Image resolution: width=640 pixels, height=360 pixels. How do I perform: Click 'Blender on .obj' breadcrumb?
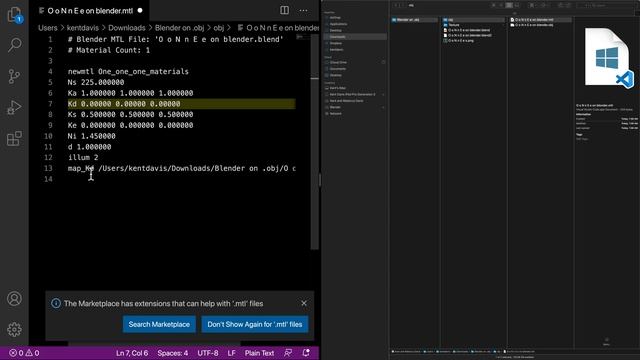[179, 28]
